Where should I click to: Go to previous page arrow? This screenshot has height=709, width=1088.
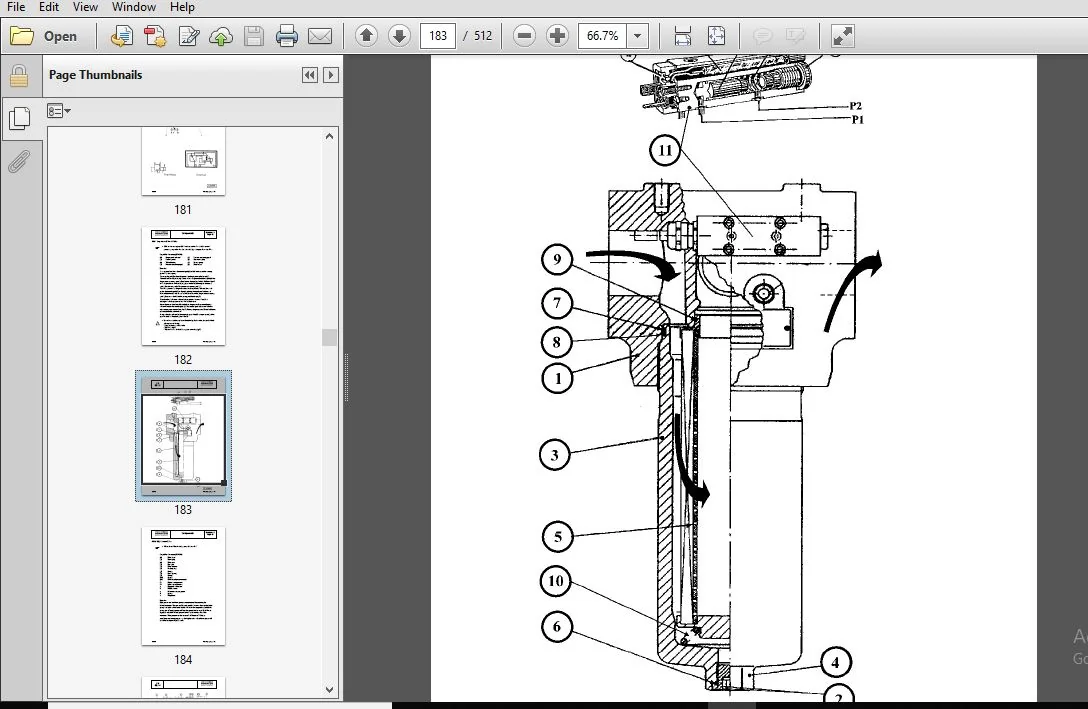[366, 36]
